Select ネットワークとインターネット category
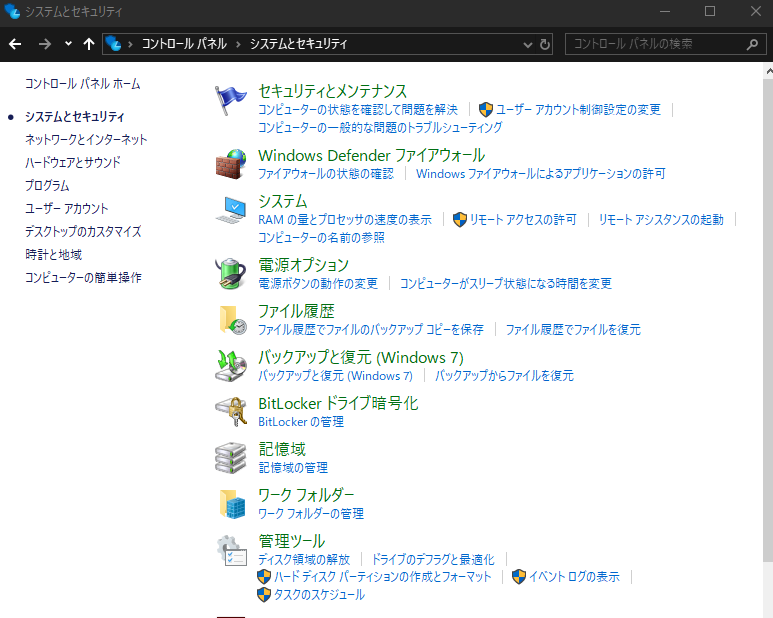The height and width of the screenshot is (618, 773). coord(86,139)
